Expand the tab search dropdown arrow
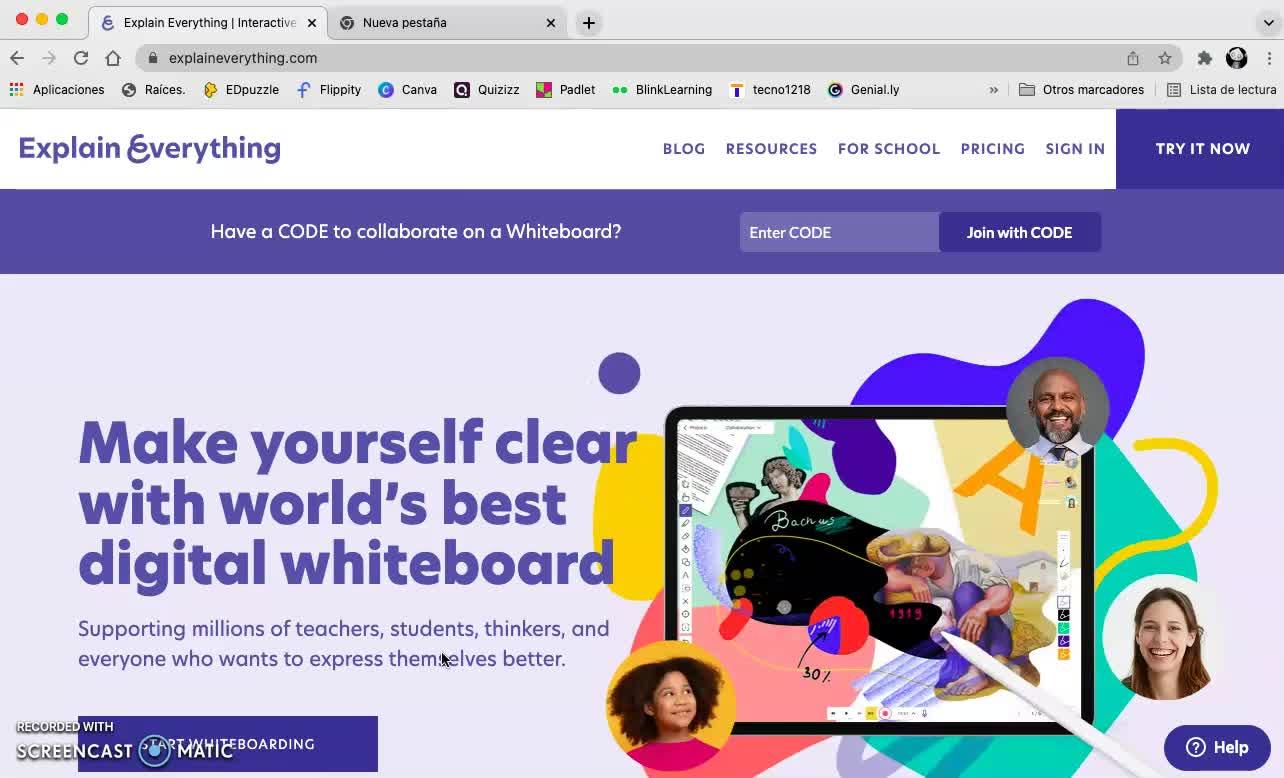 [x=1268, y=22]
